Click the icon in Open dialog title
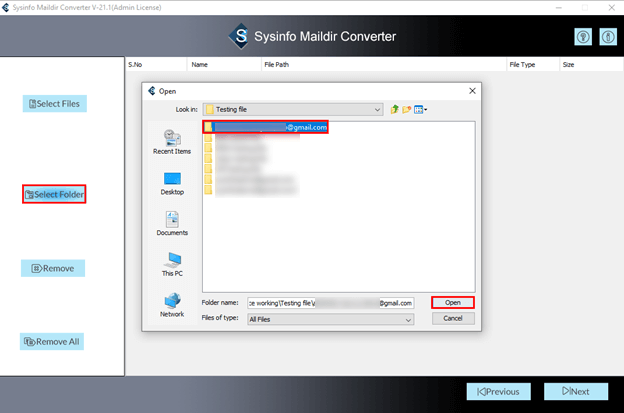This screenshot has height=413, width=624. click(152, 91)
